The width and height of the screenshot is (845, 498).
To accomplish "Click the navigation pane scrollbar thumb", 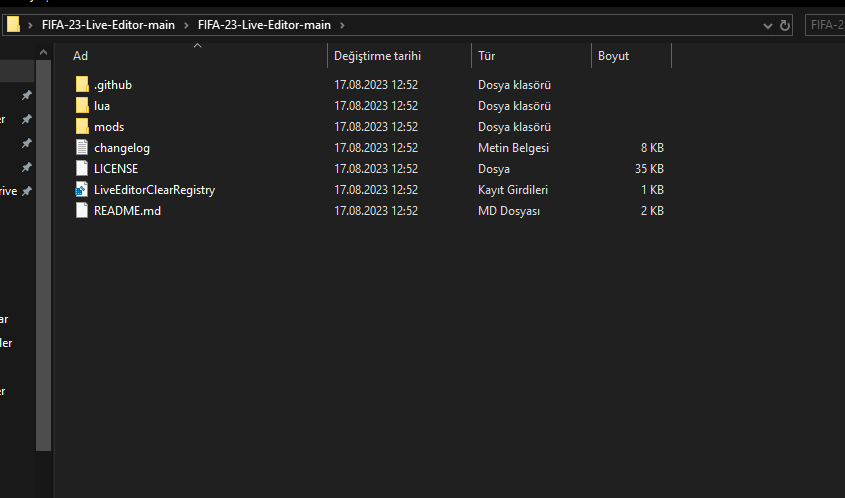I will click(x=44, y=255).
